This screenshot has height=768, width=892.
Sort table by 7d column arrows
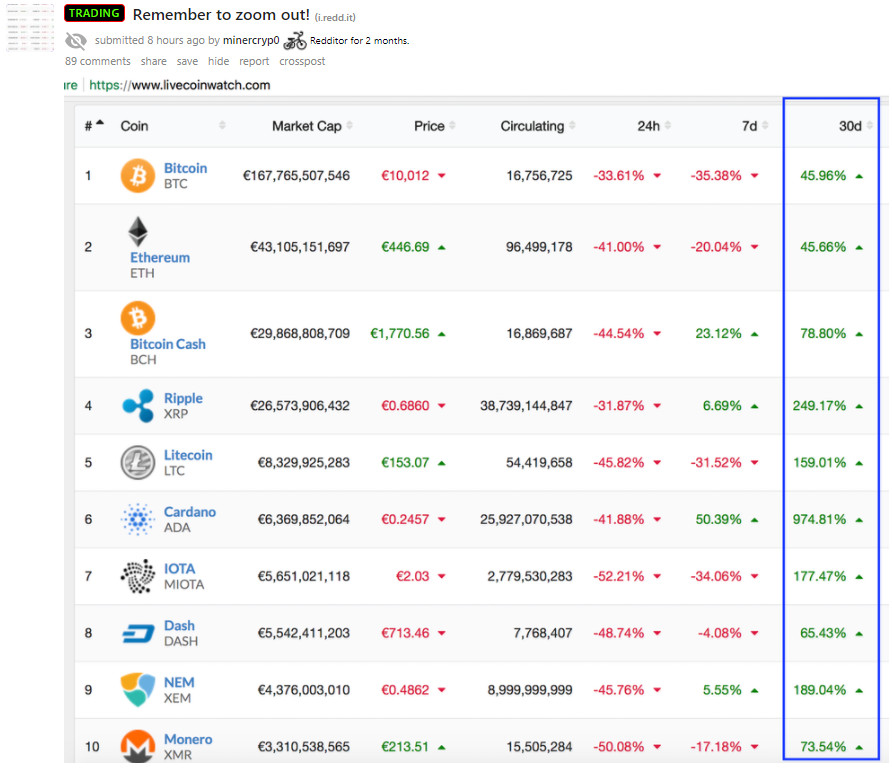coord(765,125)
